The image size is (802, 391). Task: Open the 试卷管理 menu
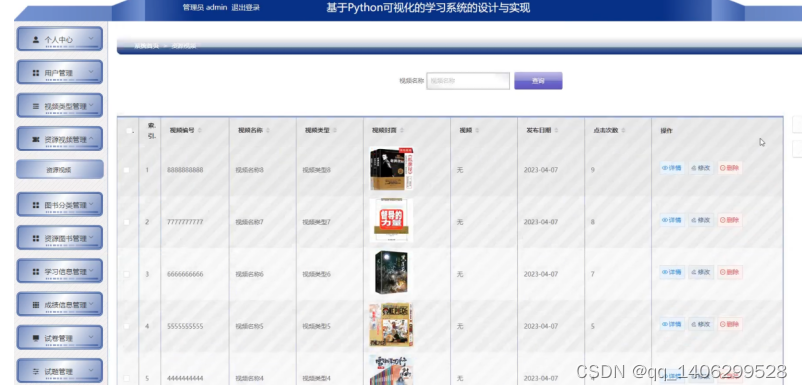point(59,337)
